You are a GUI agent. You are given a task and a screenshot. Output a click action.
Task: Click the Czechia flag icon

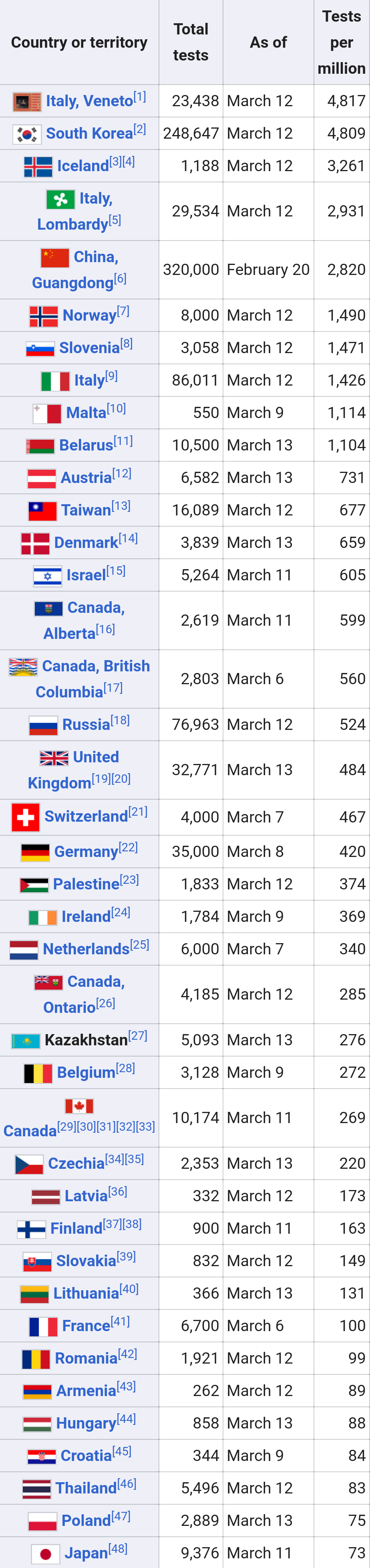pyautogui.click(x=28, y=1164)
